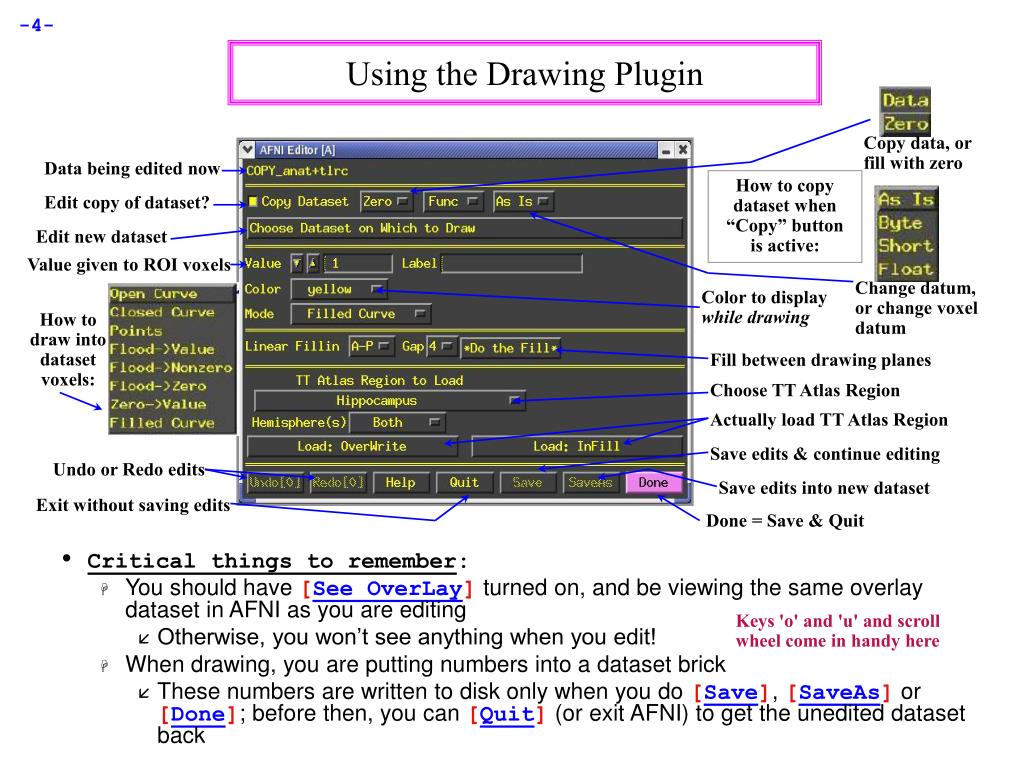Screen dimensions: 1024x768
Task: Click the *Do the Fill* button
Action: 511,348
